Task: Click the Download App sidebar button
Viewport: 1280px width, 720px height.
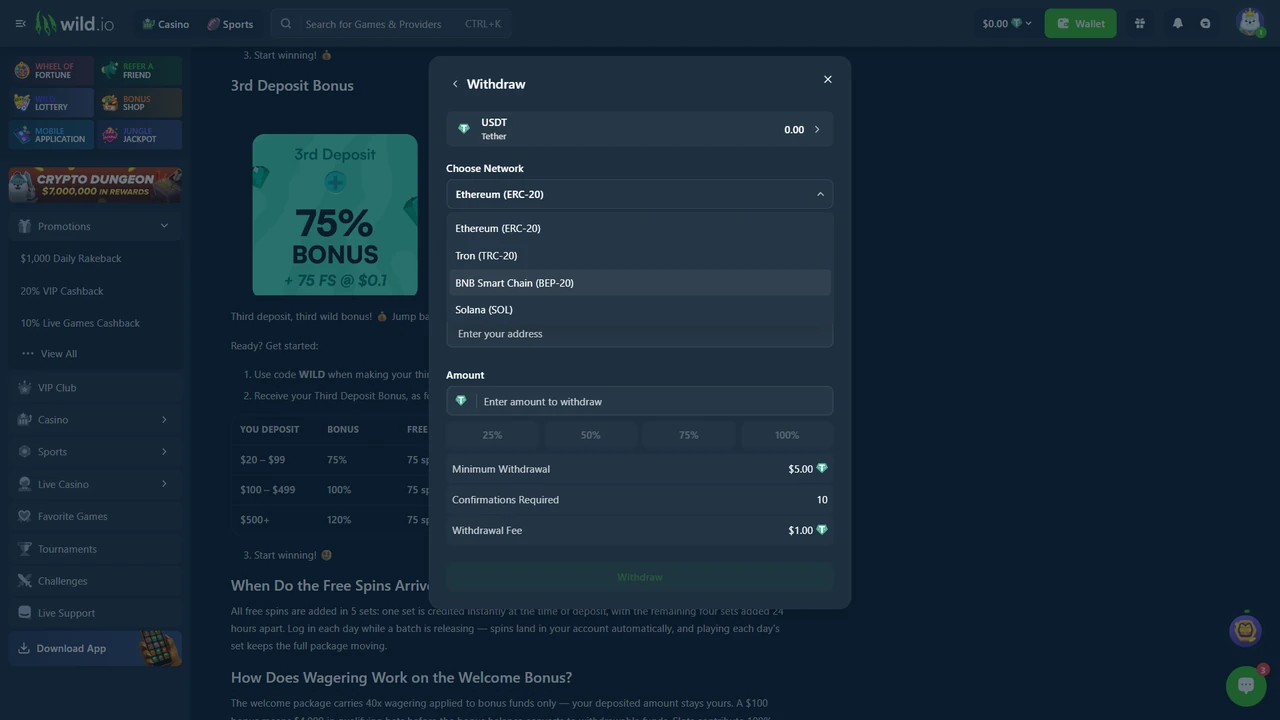Action: click(x=95, y=648)
